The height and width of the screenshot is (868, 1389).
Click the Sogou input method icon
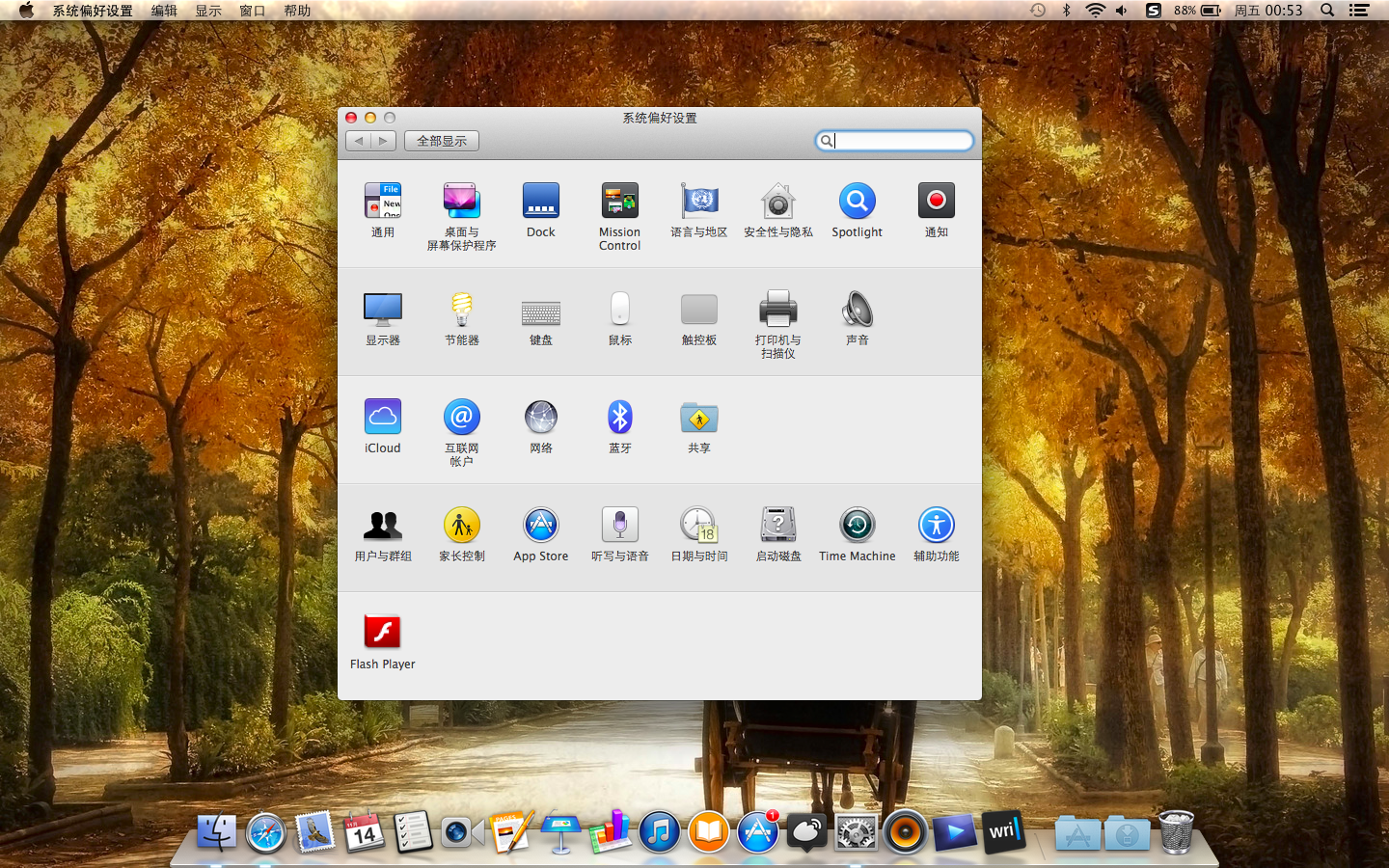coord(1153,11)
